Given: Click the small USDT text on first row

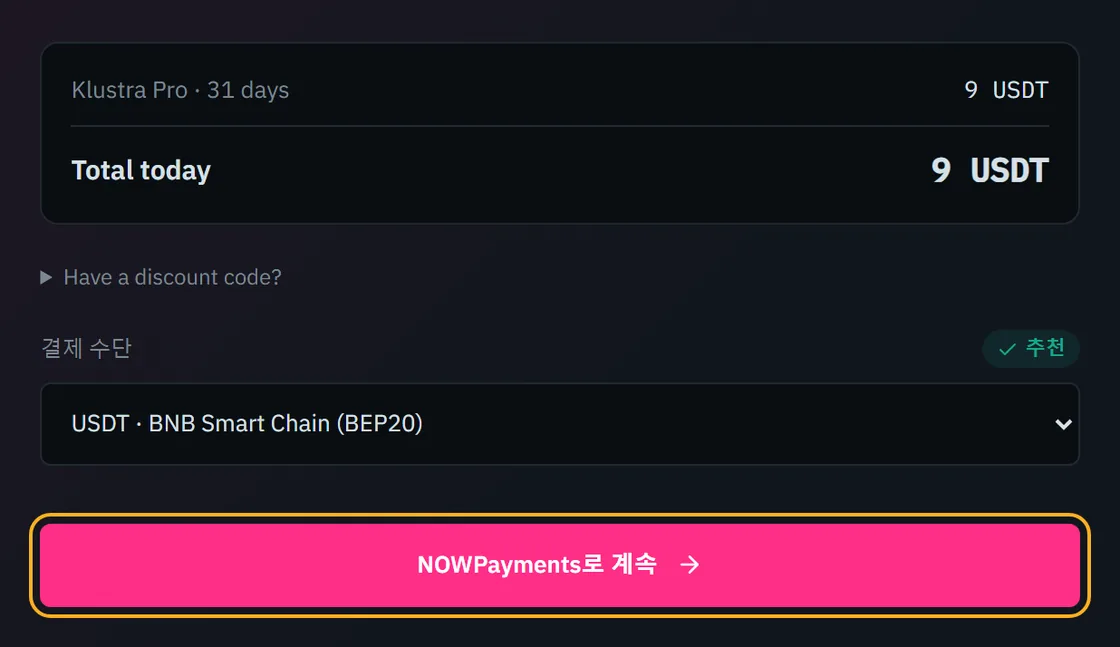Looking at the screenshot, I should point(1020,90).
